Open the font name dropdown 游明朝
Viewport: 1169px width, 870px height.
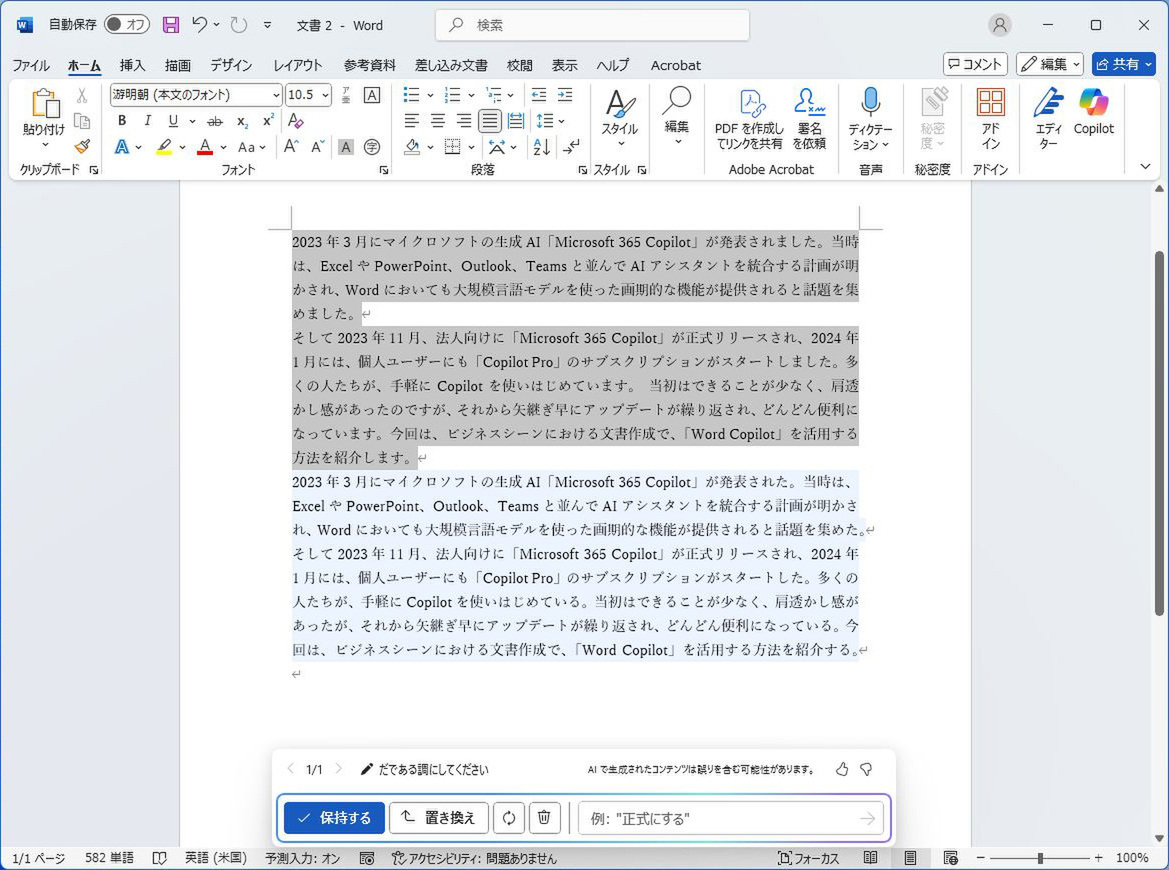click(x=276, y=95)
